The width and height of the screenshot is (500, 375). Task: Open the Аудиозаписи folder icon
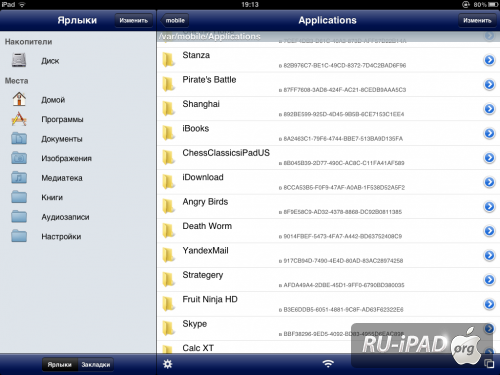pyautogui.click(x=19, y=216)
